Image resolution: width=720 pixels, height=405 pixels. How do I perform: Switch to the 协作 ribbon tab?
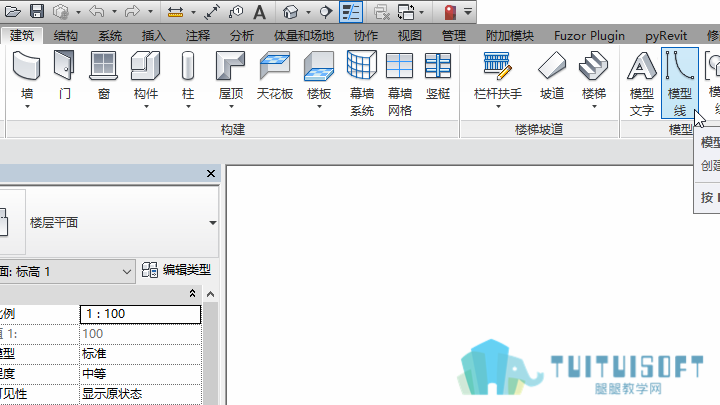tap(366, 36)
